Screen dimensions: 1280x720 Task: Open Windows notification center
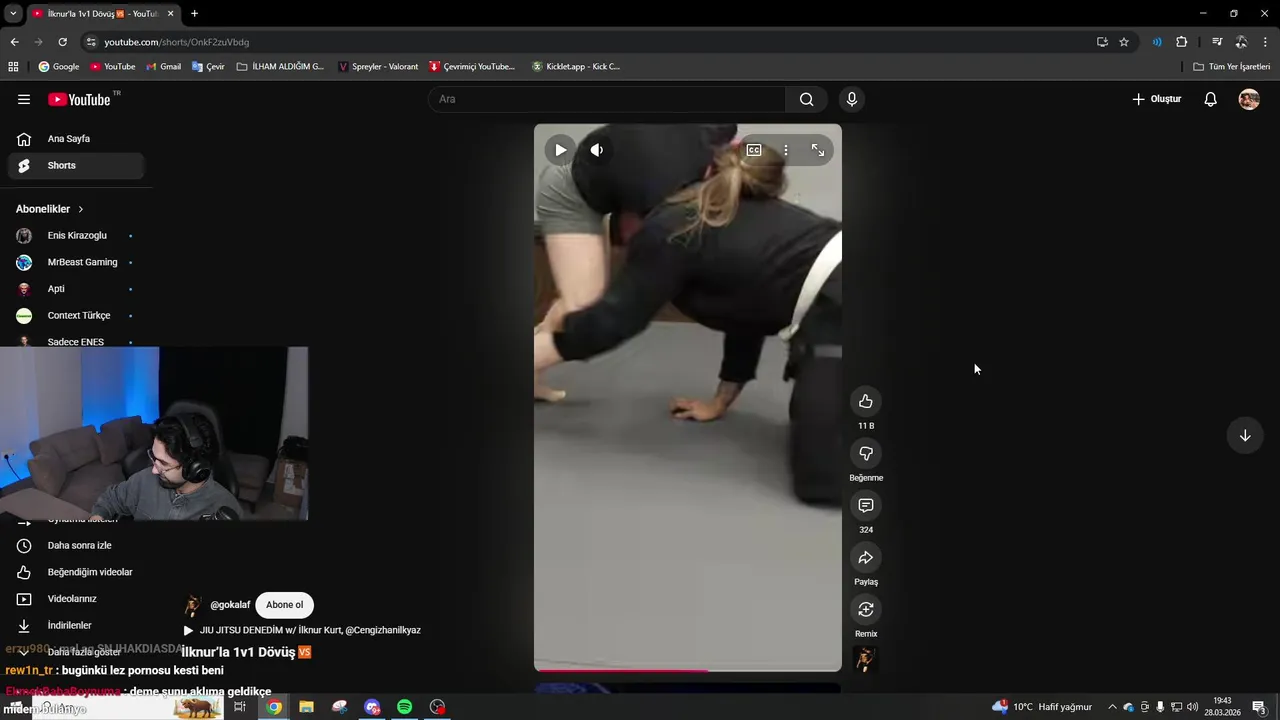(x=1259, y=707)
